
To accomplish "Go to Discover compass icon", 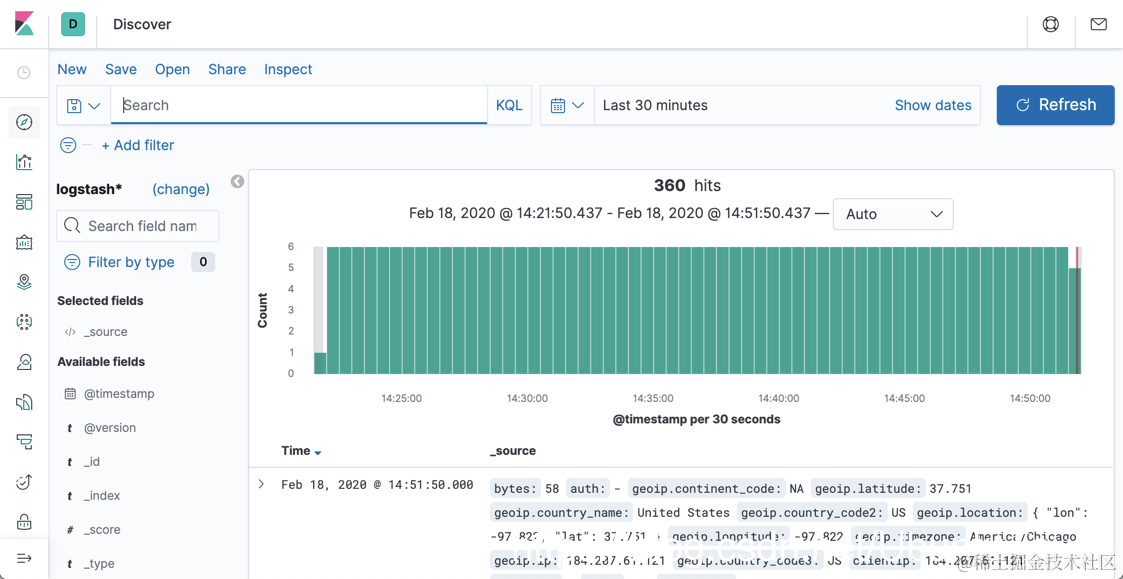I will 24,122.
